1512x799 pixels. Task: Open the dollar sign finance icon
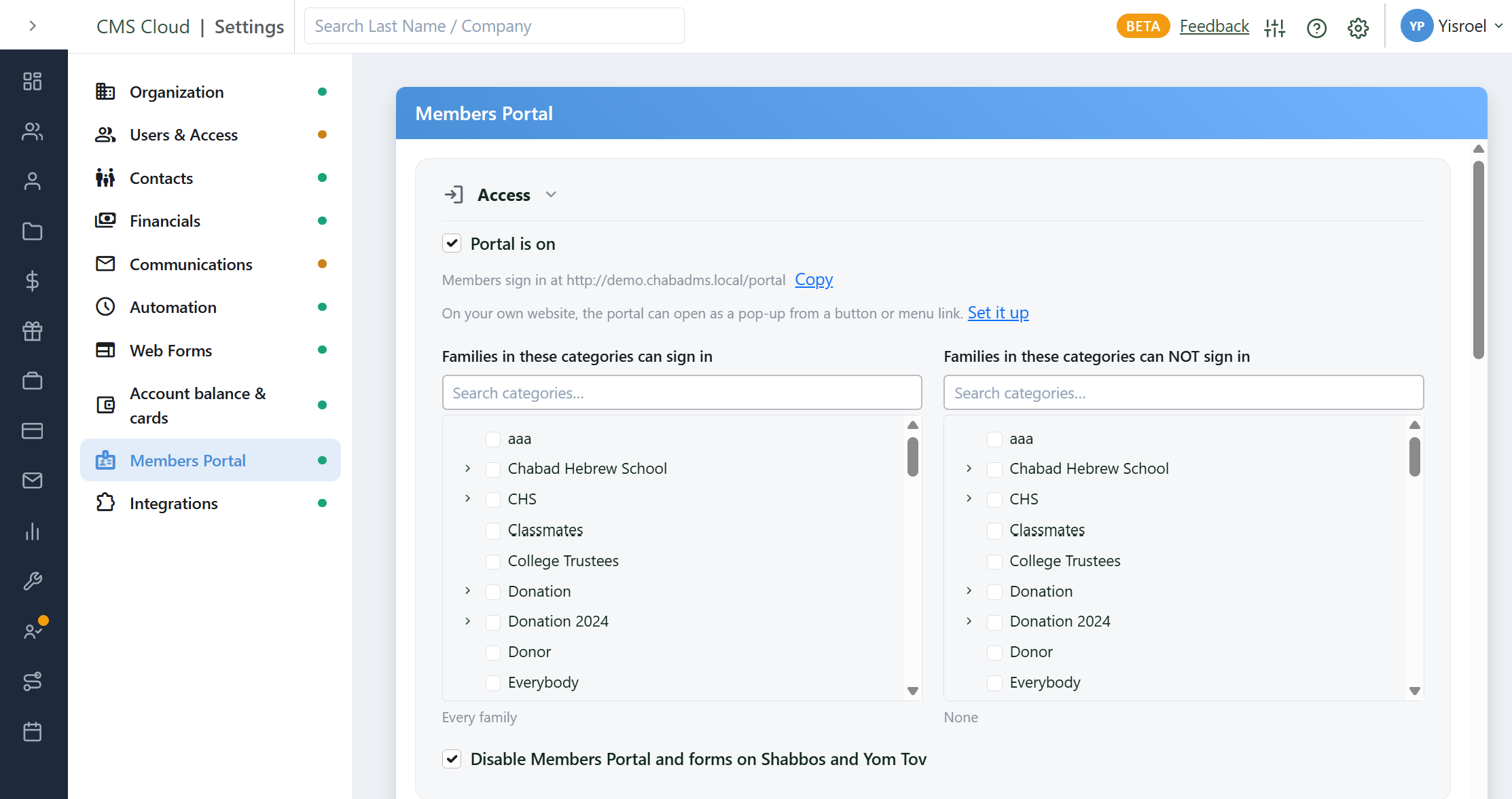coord(33,281)
